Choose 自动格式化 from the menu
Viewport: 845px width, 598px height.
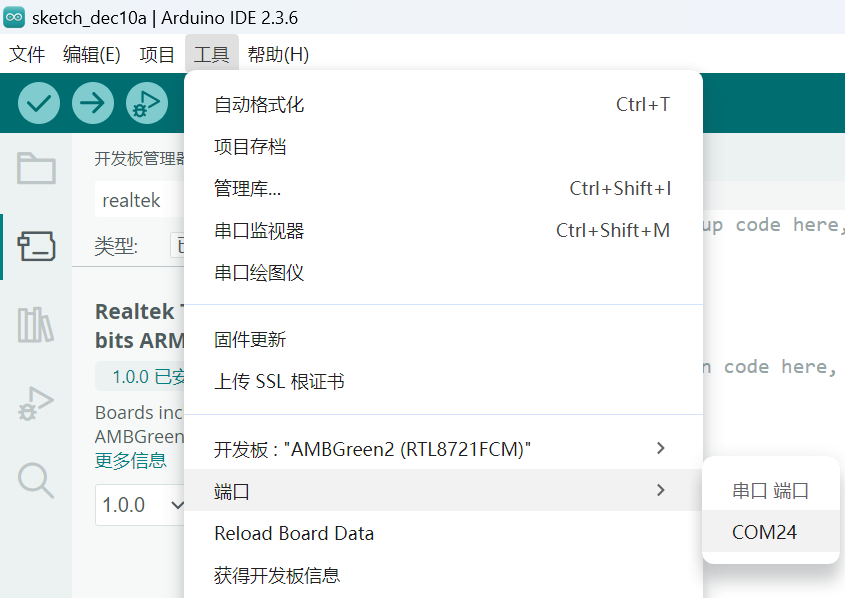tap(259, 105)
